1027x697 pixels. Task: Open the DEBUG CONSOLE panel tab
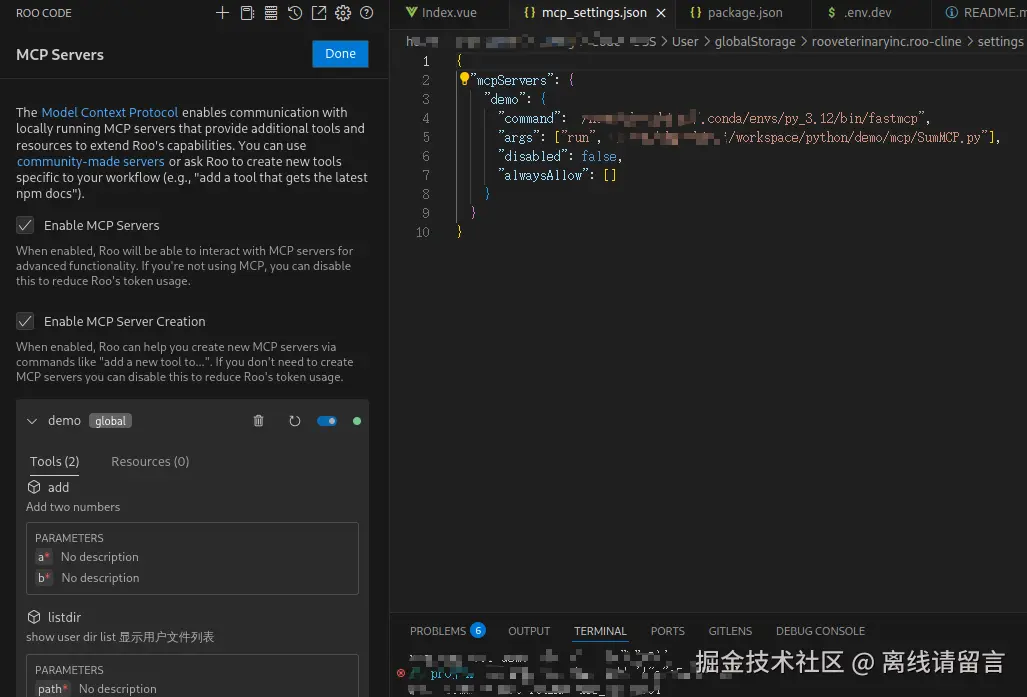(820, 631)
